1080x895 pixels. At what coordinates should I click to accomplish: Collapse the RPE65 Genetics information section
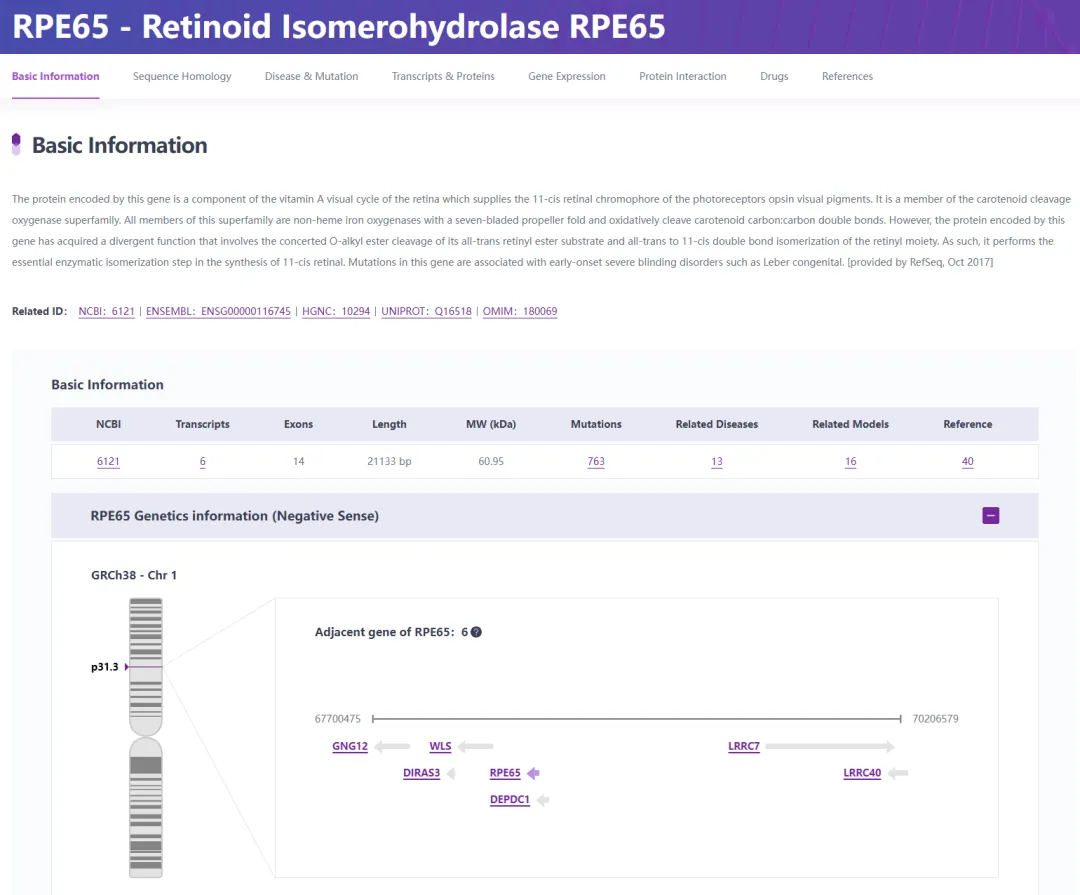[990, 516]
